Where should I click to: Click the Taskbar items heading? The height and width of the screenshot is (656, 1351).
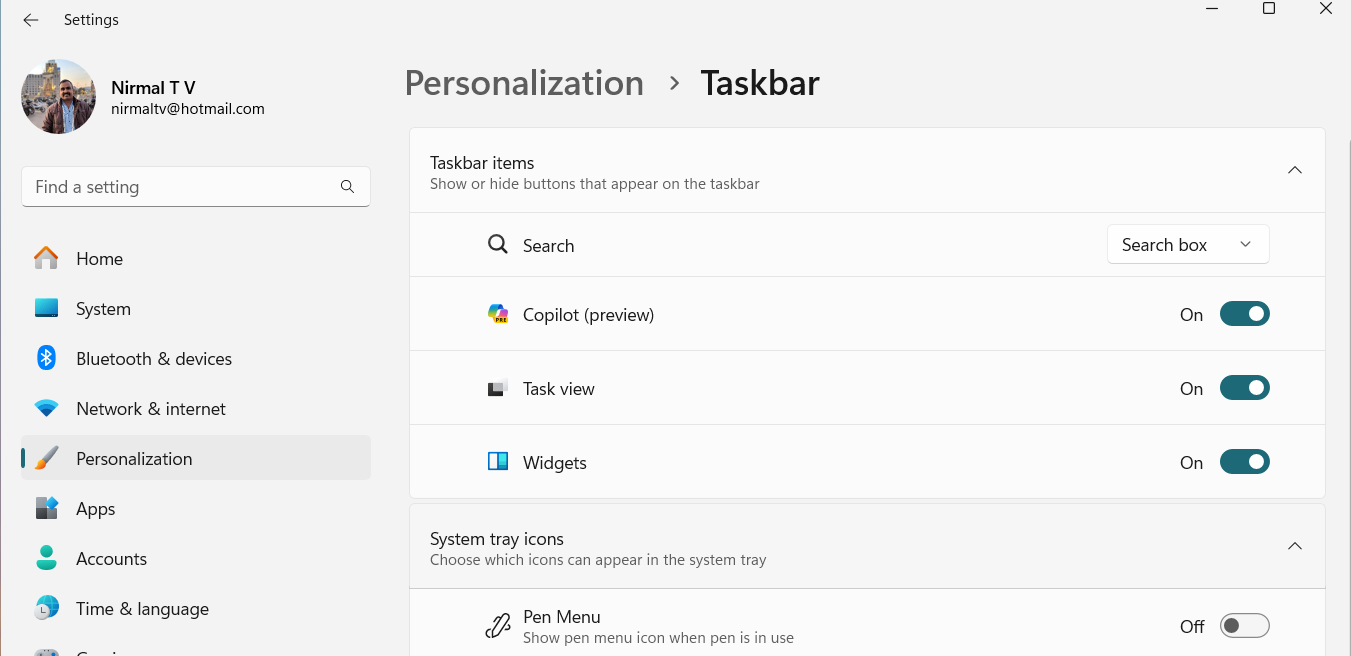482,163
